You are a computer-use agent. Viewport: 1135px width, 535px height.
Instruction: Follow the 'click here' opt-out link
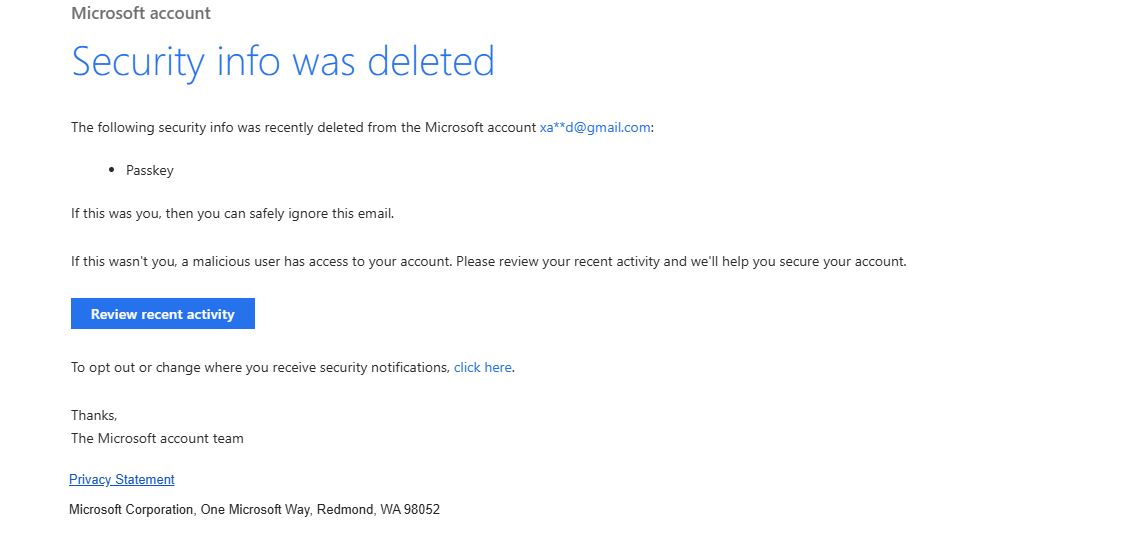click(483, 367)
